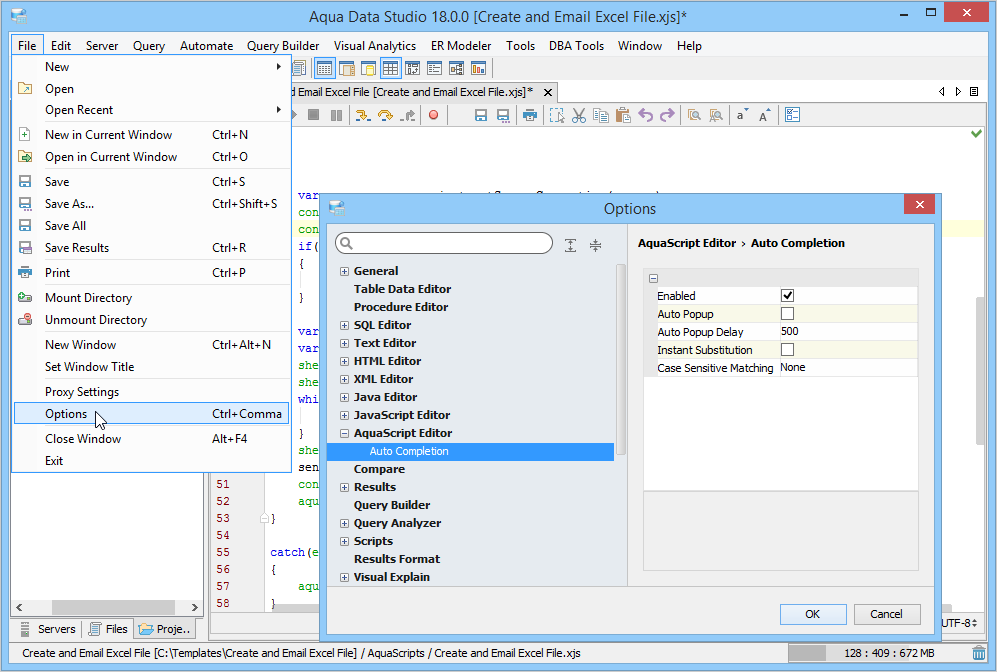
Task: Uncheck the Enabled checkbox
Action: point(787,296)
